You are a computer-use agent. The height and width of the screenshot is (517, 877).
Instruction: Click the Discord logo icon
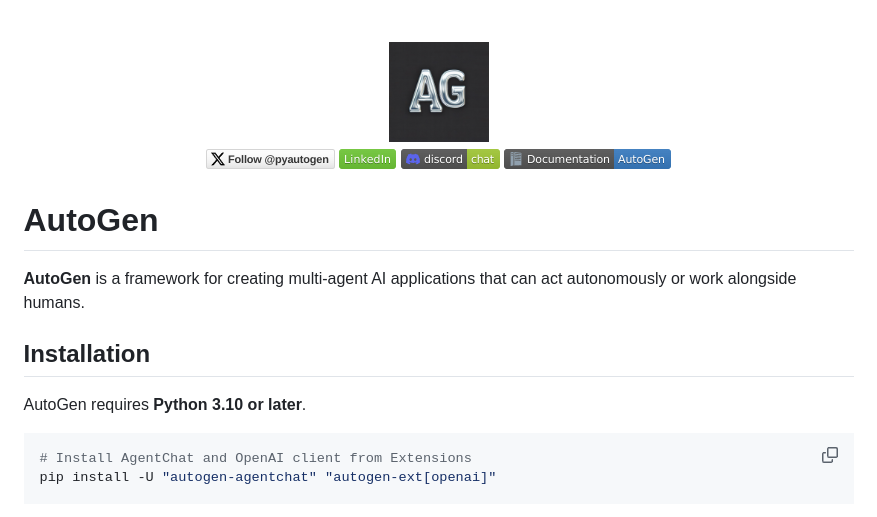tap(412, 159)
